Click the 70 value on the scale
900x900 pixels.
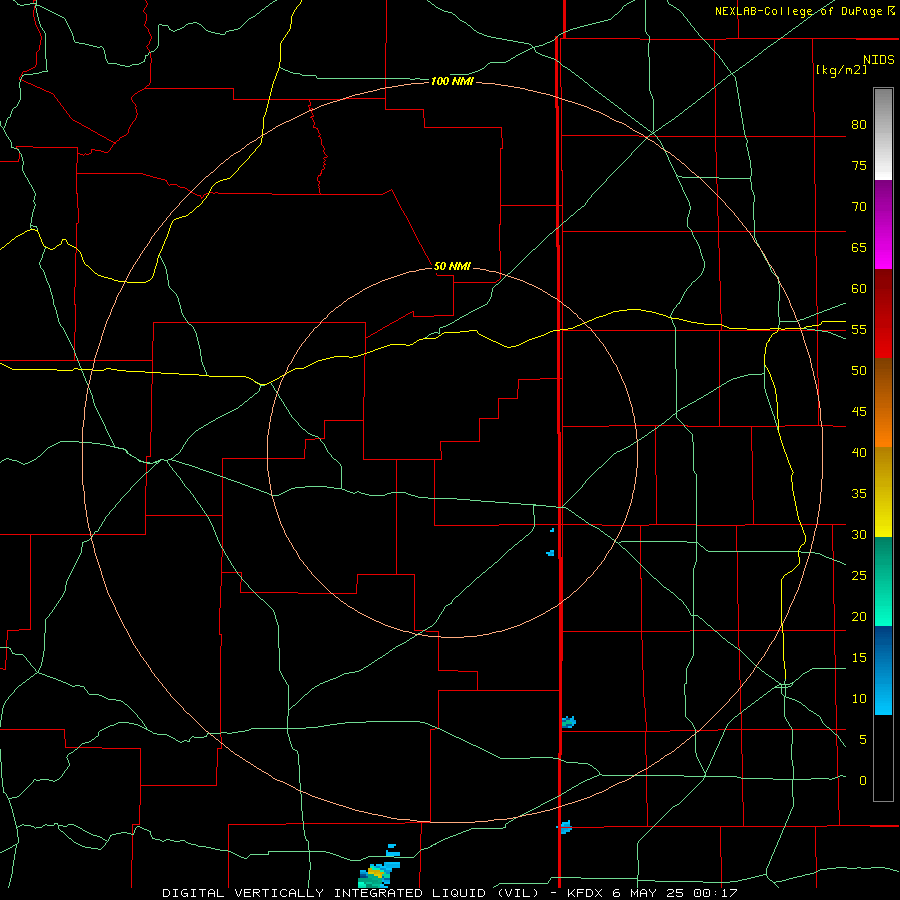point(859,207)
